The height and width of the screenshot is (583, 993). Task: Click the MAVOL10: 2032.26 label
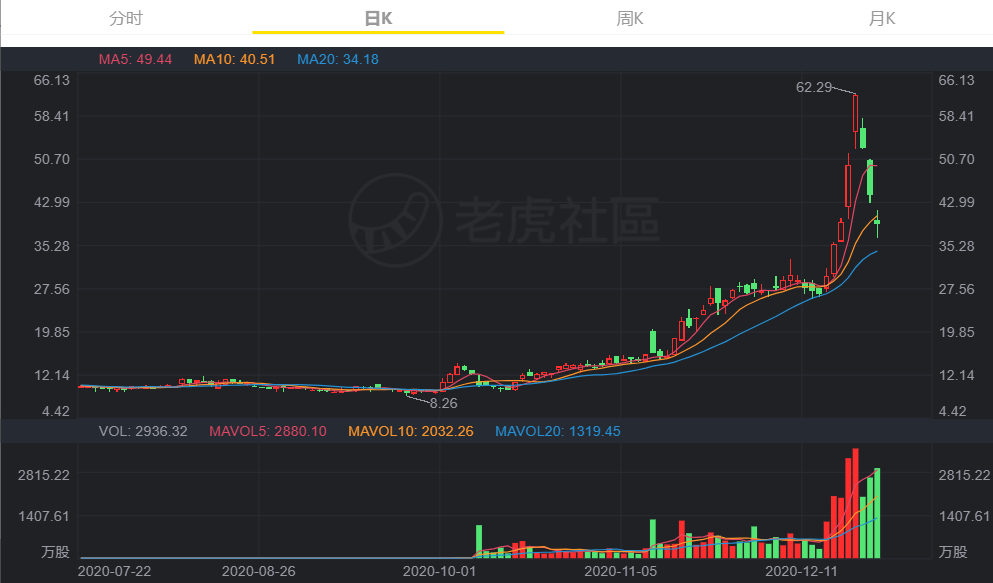410,431
